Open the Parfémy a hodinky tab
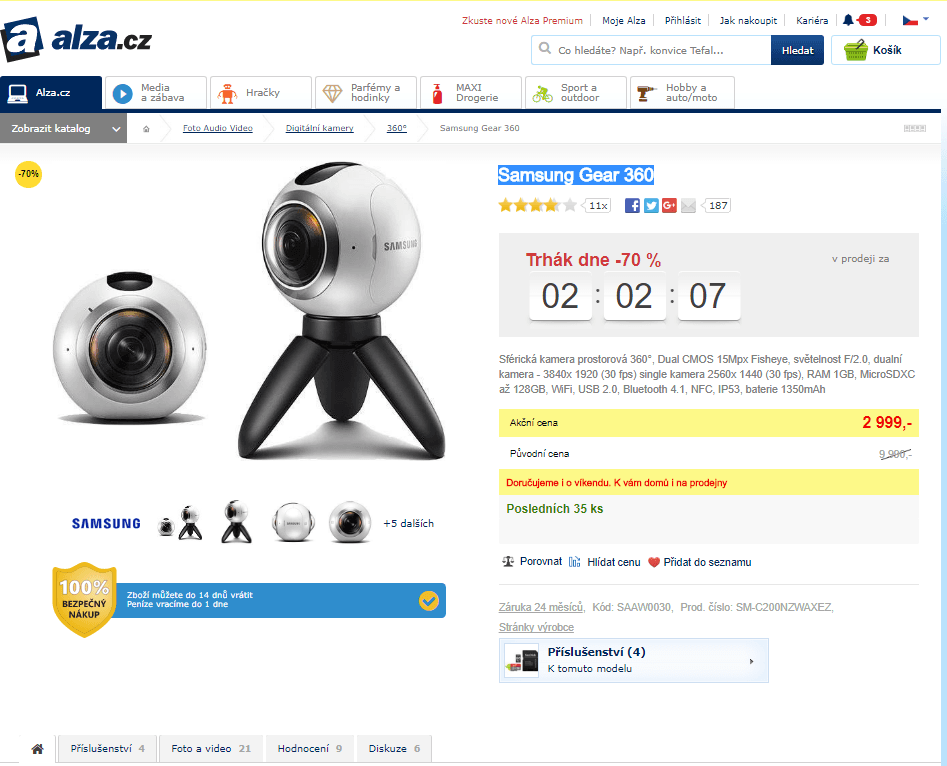Screen dimensions: 947x766 click(x=366, y=92)
